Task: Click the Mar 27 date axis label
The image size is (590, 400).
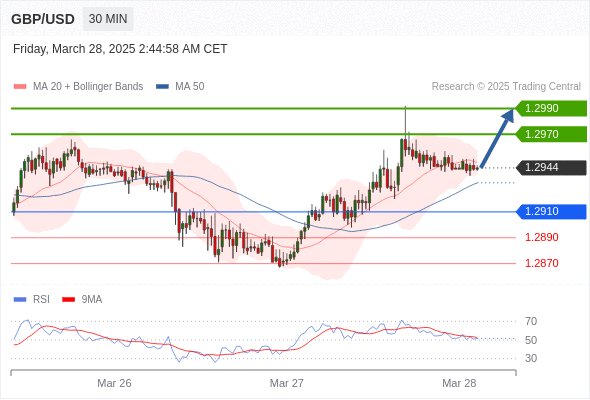Action: [287, 383]
